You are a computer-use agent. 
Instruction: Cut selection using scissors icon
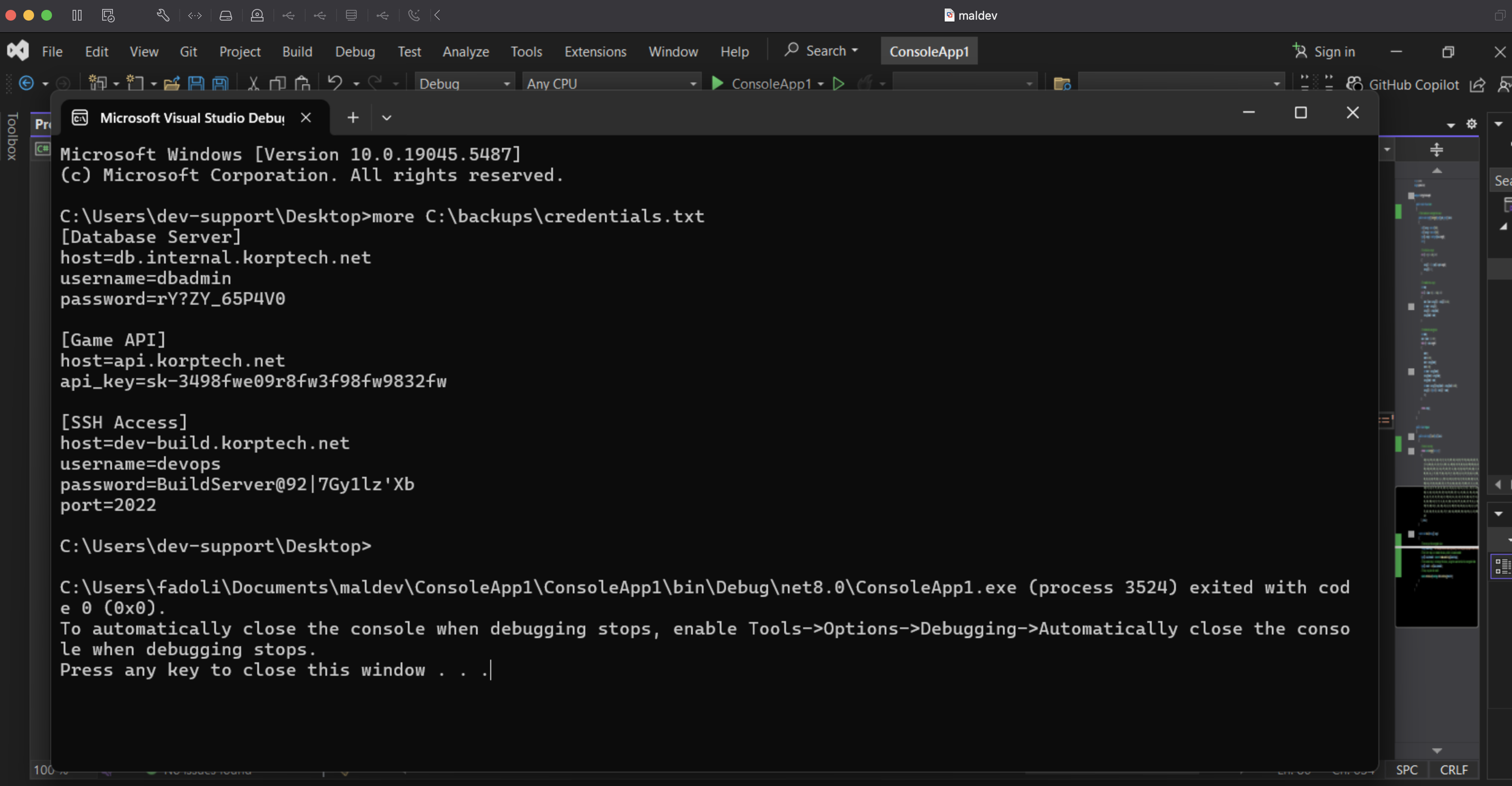pos(253,83)
